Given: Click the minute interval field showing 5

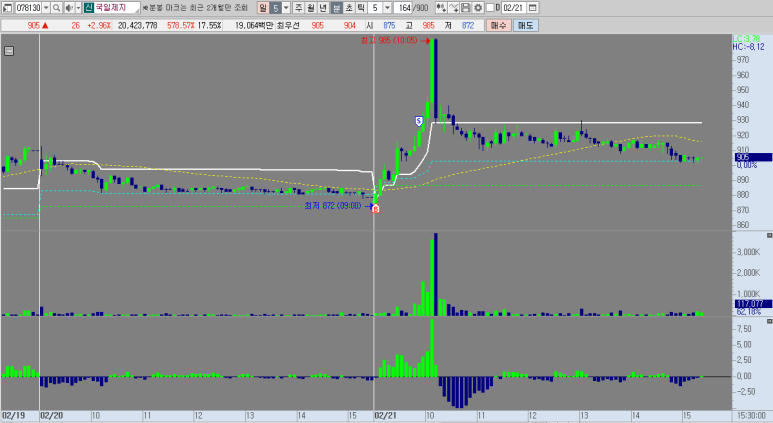Looking at the screenshot, I should [x=375, y=8].
